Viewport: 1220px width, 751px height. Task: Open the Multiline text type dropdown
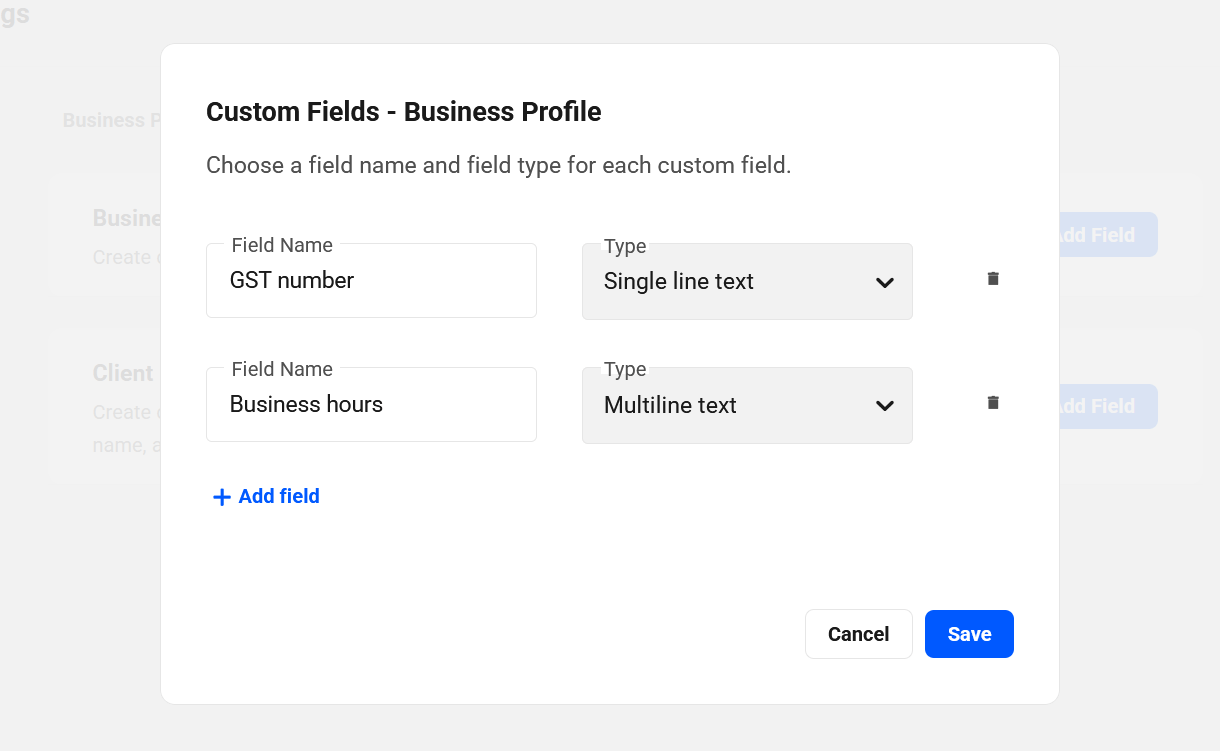click(747, 406)
